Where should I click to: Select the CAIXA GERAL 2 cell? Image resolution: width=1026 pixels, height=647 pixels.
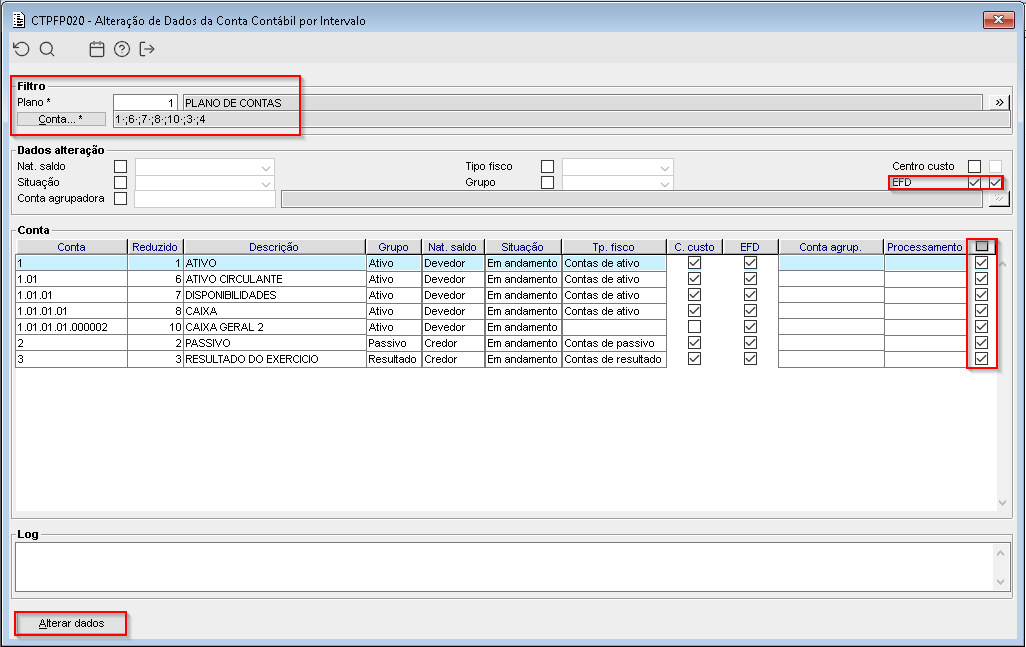[274, 327]
